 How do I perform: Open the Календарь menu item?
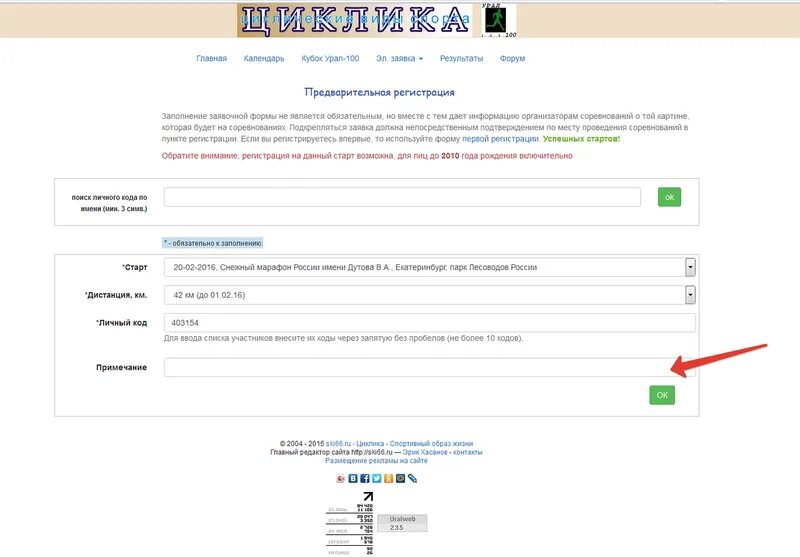click(264, 59)
